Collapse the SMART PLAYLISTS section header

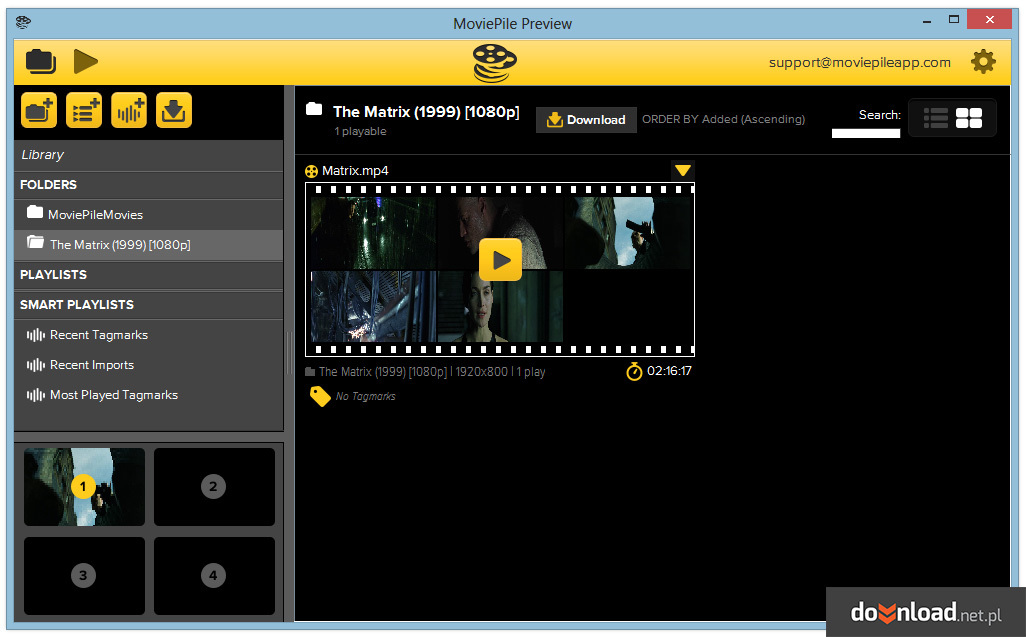coord(149,305)
